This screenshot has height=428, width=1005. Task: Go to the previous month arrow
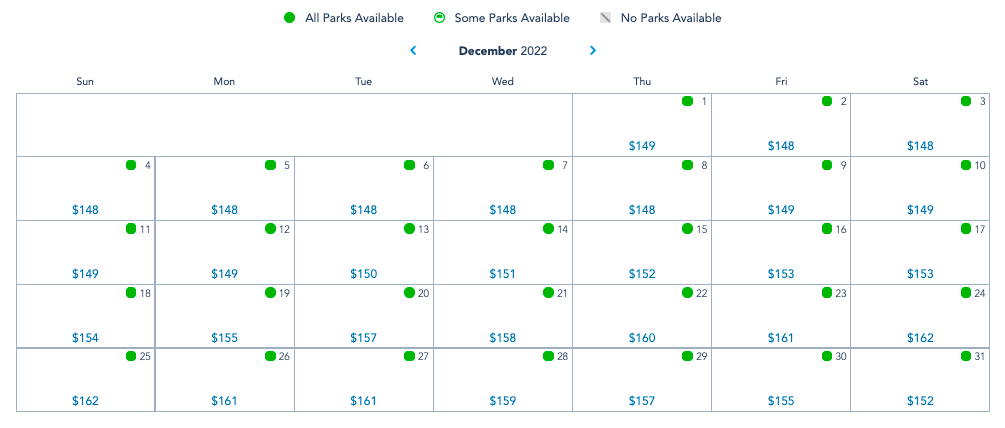tap(413, 51)
